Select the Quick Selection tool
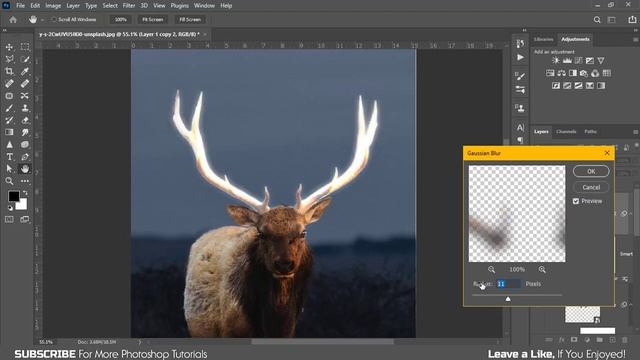 (25, 59)
